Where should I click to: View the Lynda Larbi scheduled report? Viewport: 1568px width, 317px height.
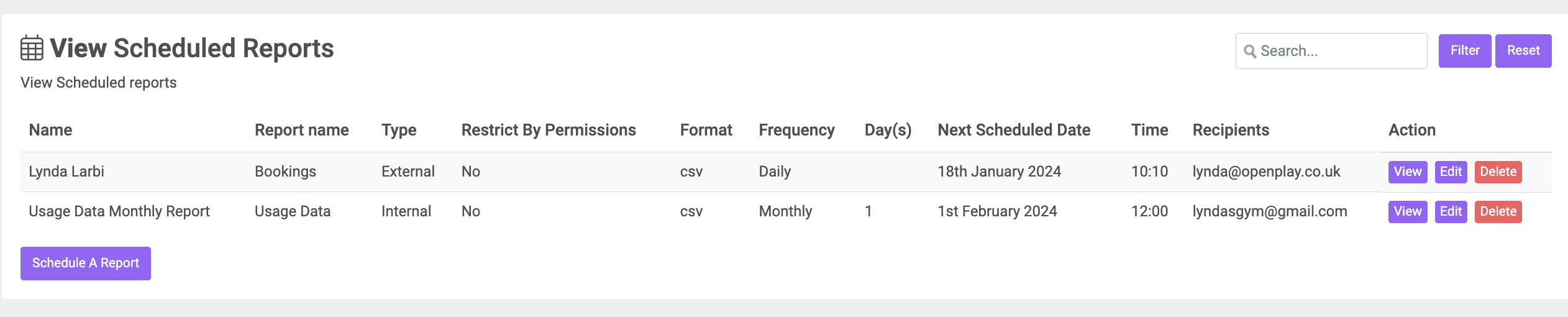coord(1408,172)
